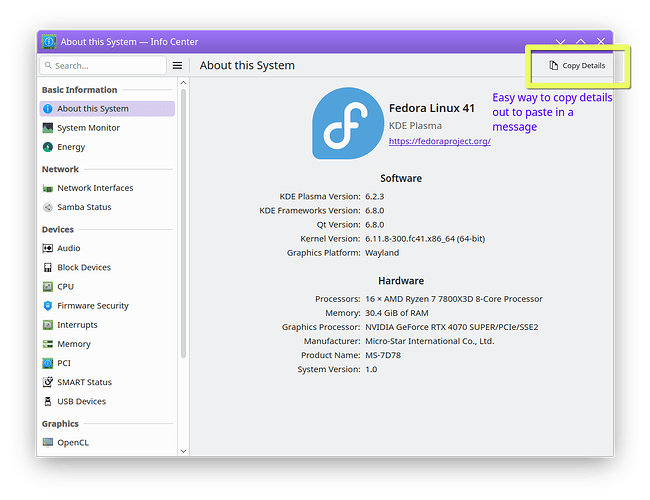The image size is (650, 500).
Task: Maximize the Info Center window
Action: (581, 42)
